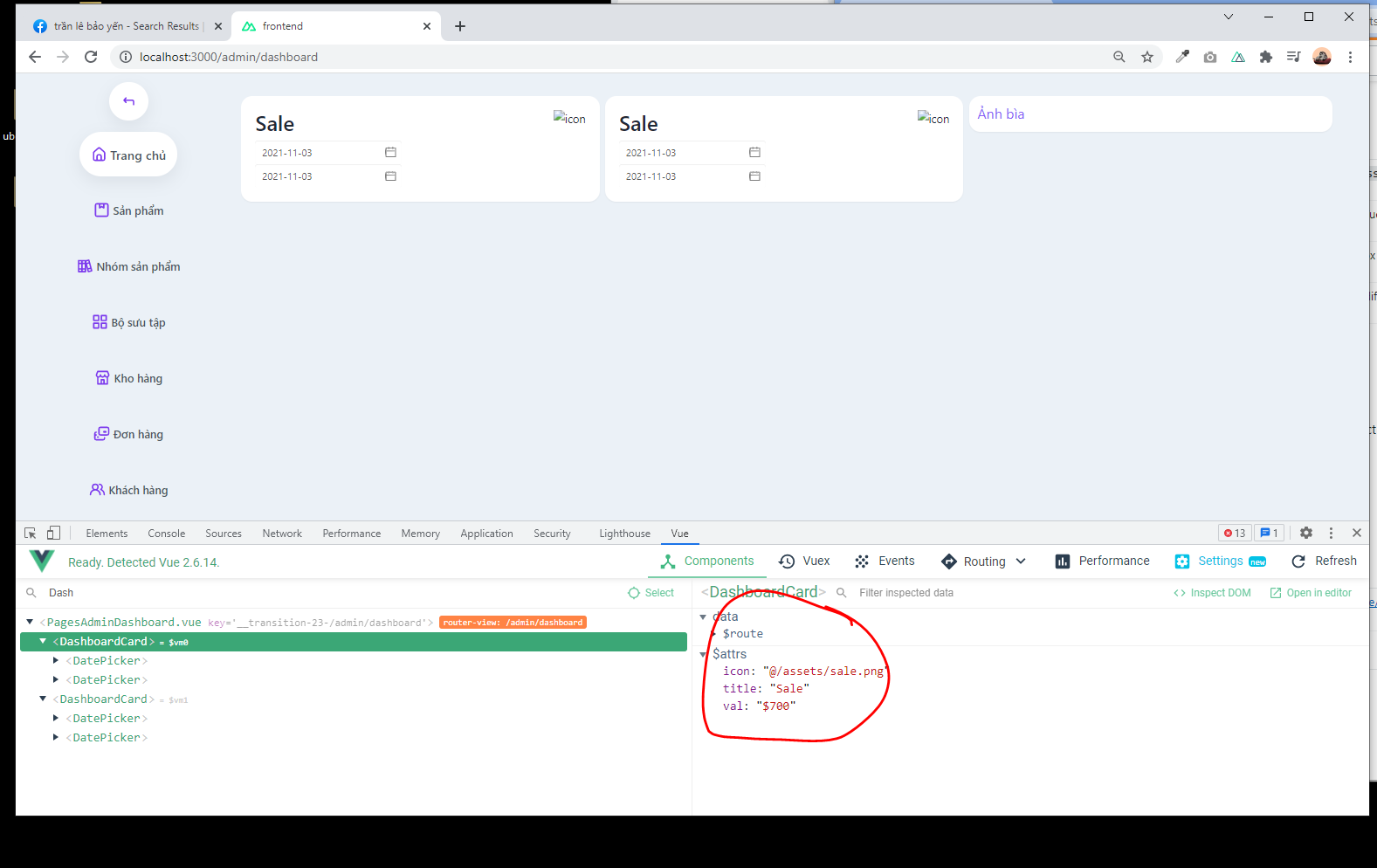Viewport: 1377px width, 868px height.
Task: Click the back arrow button in the sidebar
Action: [x=128, y=100]
